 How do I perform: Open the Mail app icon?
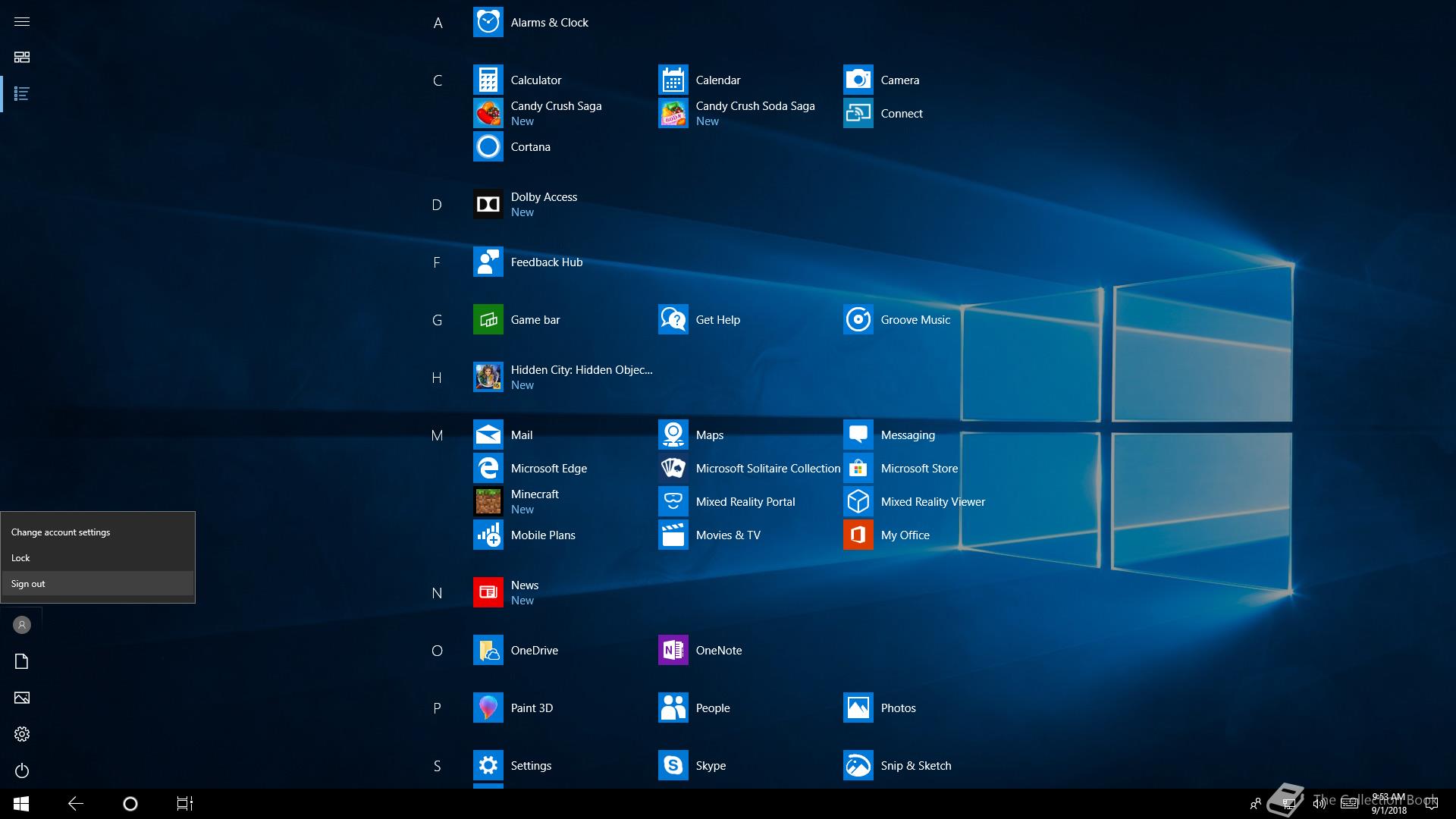pos(488,435)
